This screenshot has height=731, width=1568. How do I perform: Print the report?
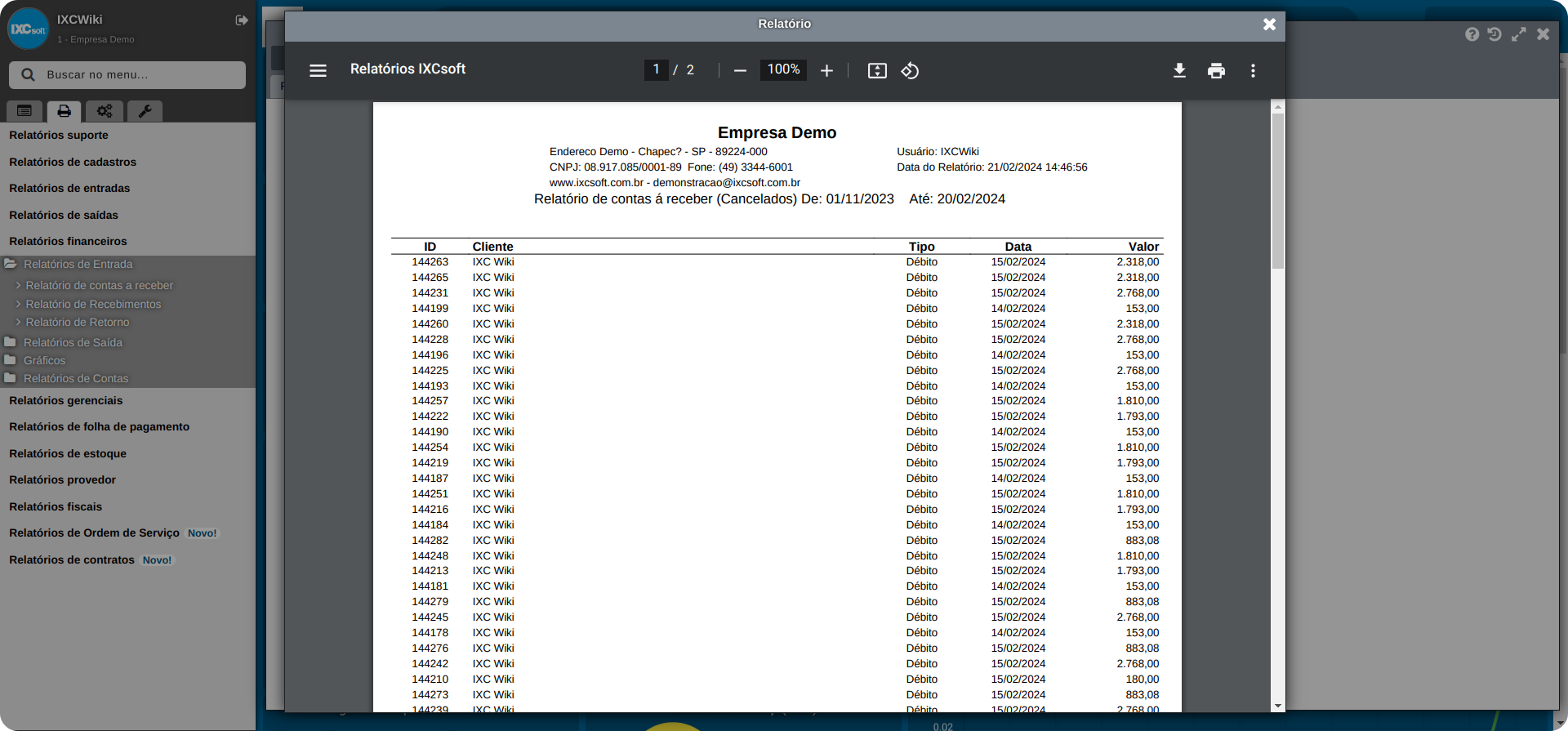pos(1216,71)
